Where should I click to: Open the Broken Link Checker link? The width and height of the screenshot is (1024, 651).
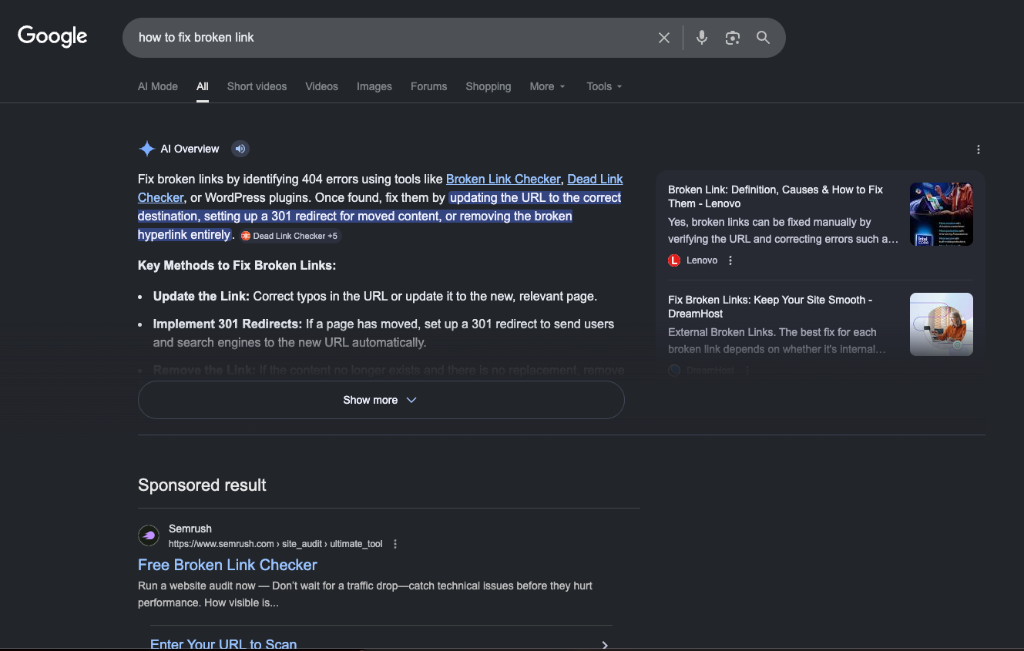tap(503, 179)
